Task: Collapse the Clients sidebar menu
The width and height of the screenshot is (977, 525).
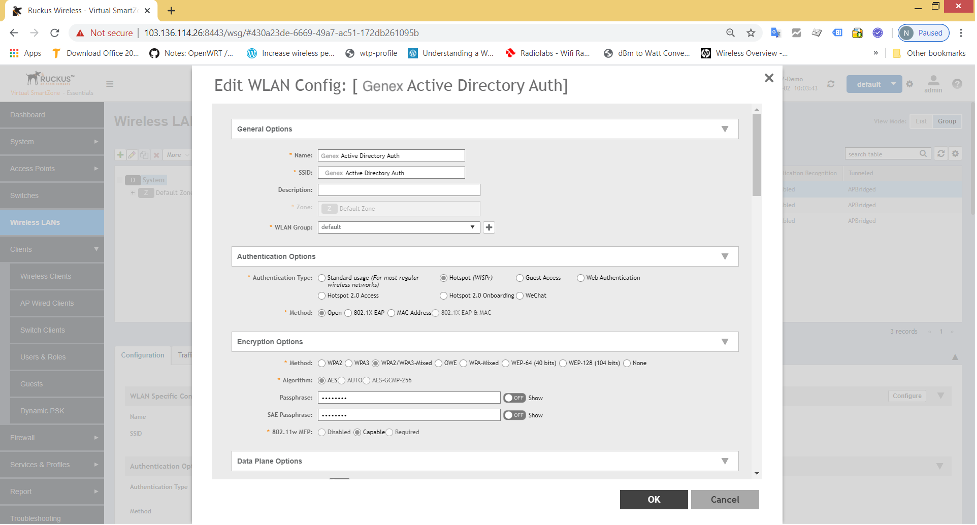Action: click(52, 250)
